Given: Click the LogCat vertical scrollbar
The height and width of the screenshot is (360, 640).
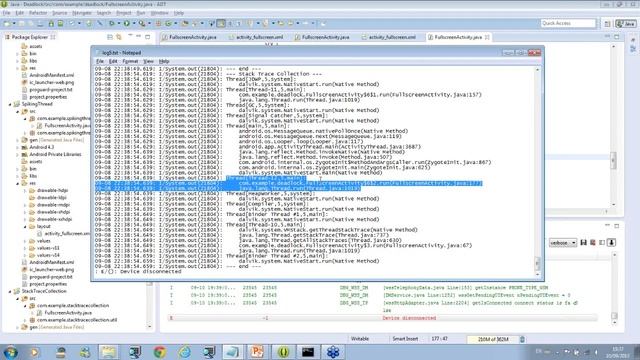Looking at the screenshot, I should click(x=614, y=288).
